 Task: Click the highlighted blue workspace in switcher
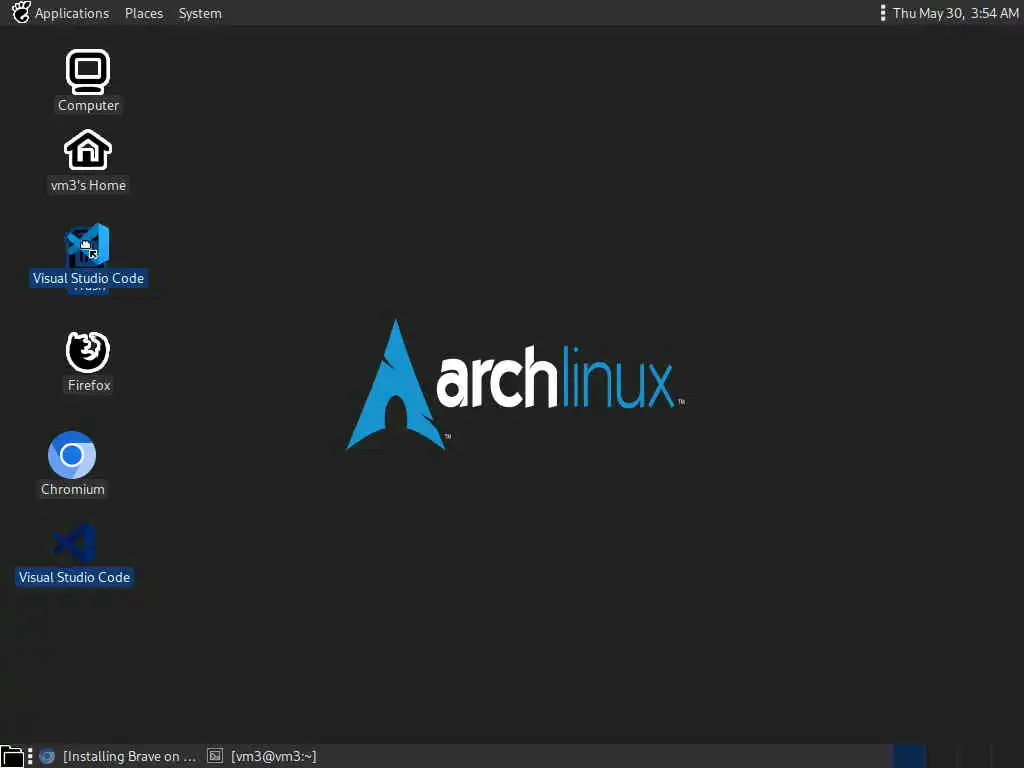click(x=909, y=756)
